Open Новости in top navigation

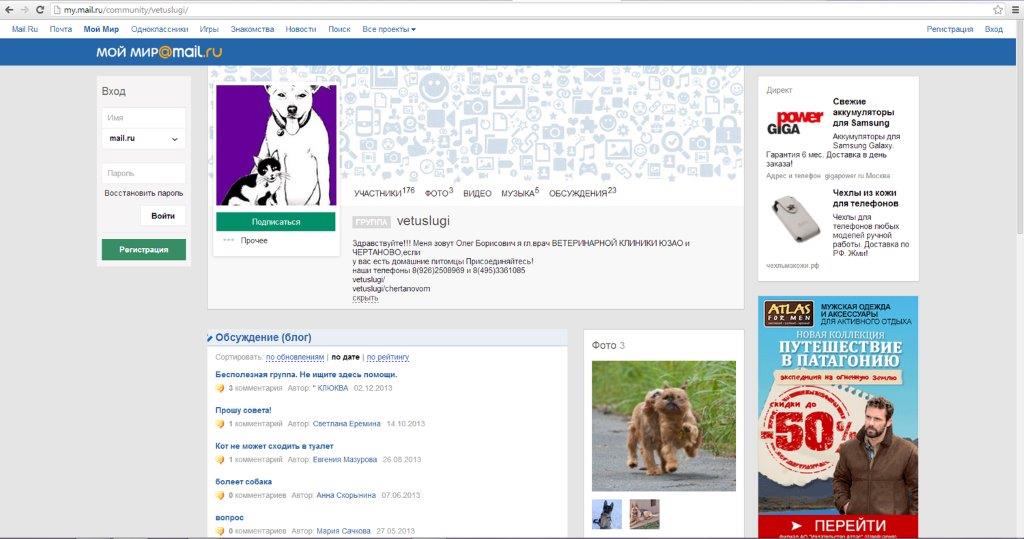click(300, 29)
